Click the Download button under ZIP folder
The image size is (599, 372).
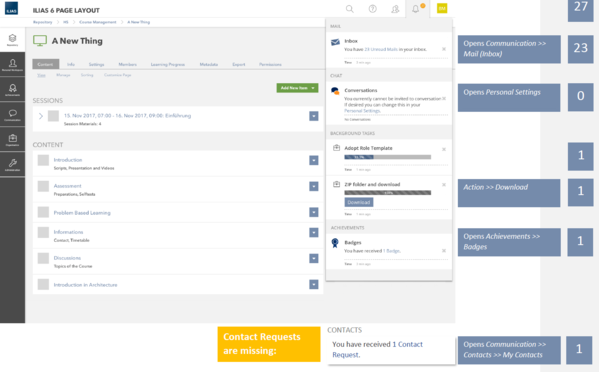tap(359, 202)
